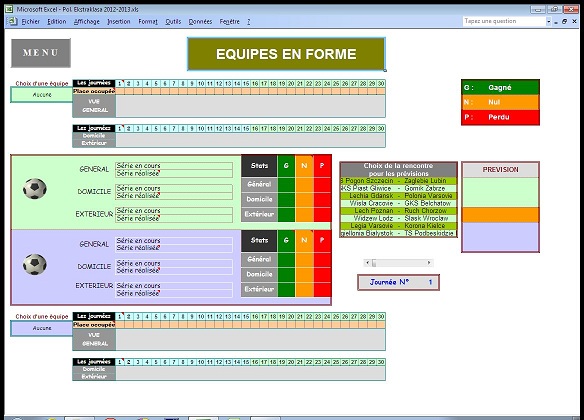Select the Legia Varsovie - Korona Kielce match

[x=398, y=226]
